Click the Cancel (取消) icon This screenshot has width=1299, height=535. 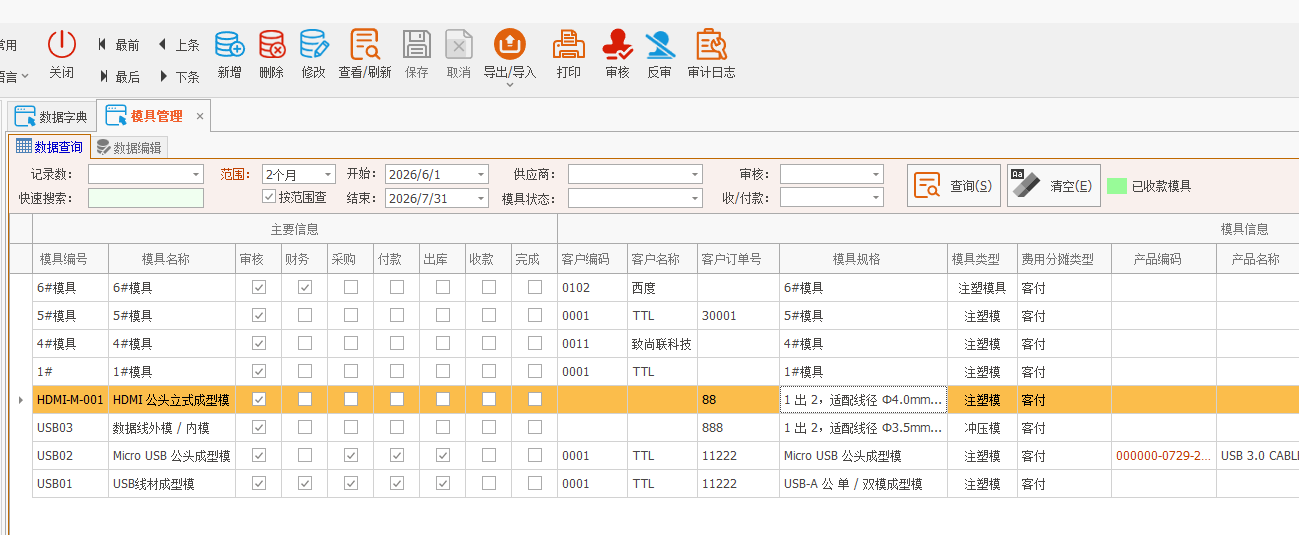point(458,44)
